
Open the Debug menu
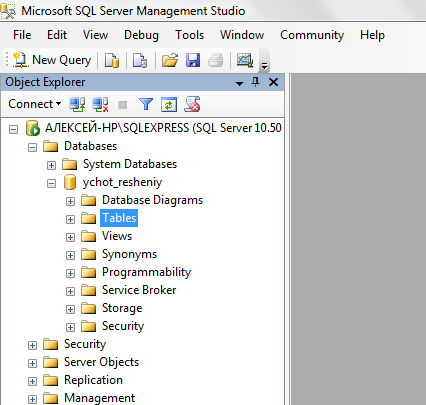point(141,35)
